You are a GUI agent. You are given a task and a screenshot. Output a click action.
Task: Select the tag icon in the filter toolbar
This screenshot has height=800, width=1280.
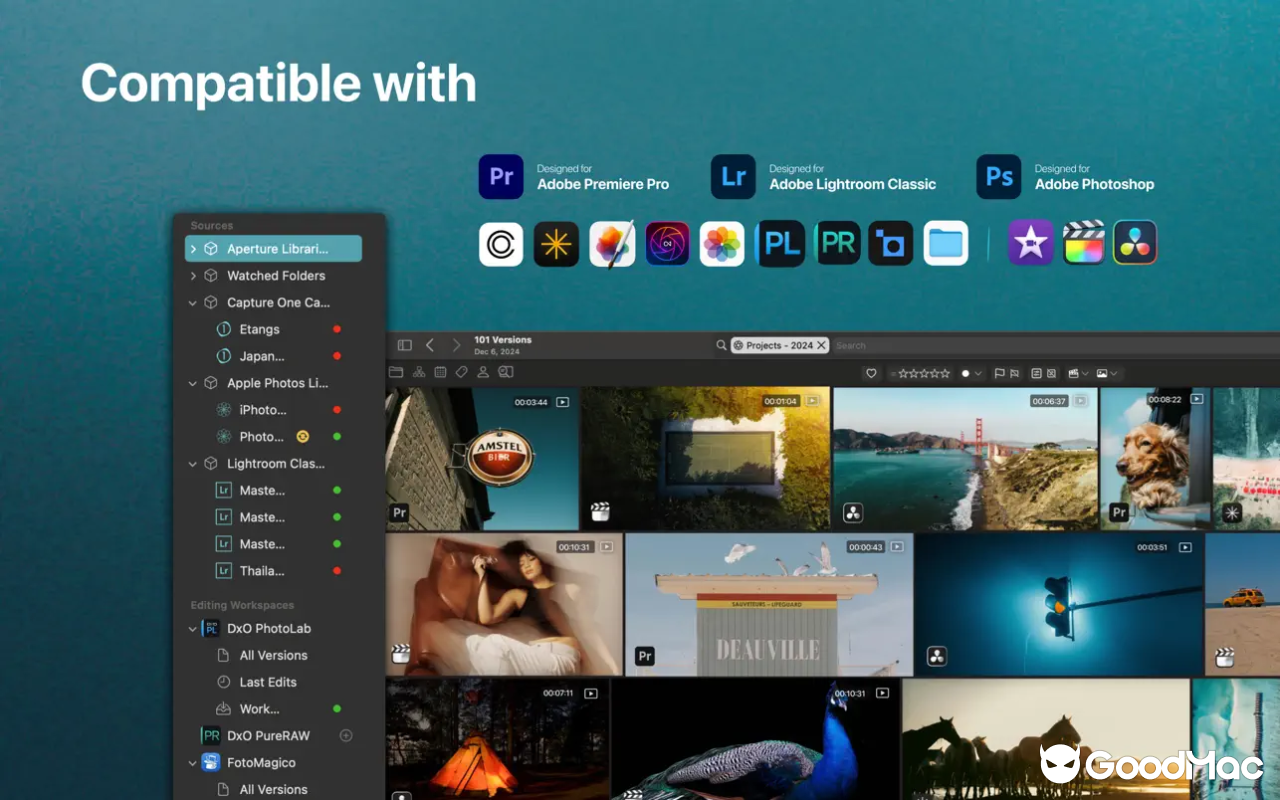(x=461, y=371)
